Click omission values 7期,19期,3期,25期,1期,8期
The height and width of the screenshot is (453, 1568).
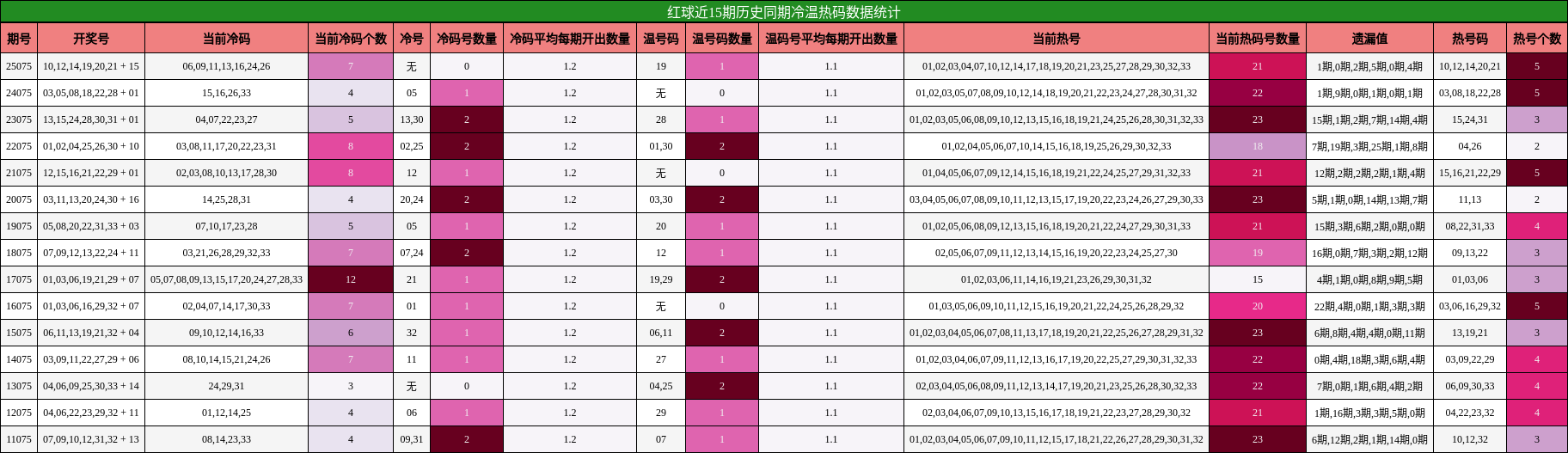1369,146
